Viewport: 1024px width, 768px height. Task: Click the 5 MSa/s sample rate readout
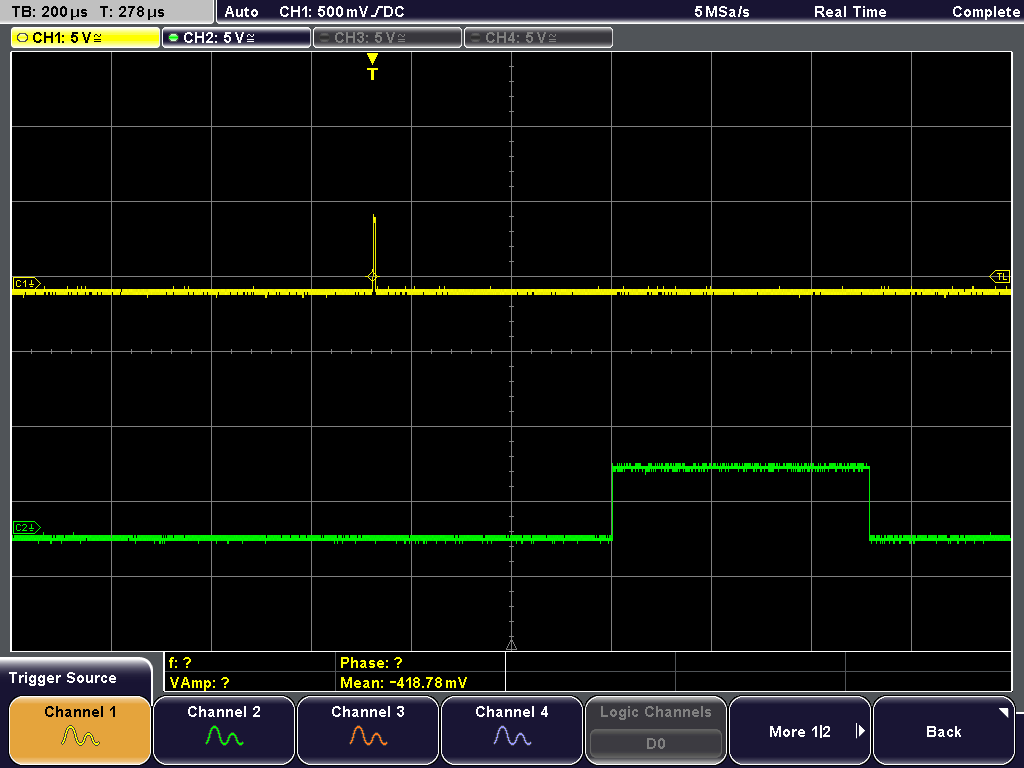[x=722, y=12]
